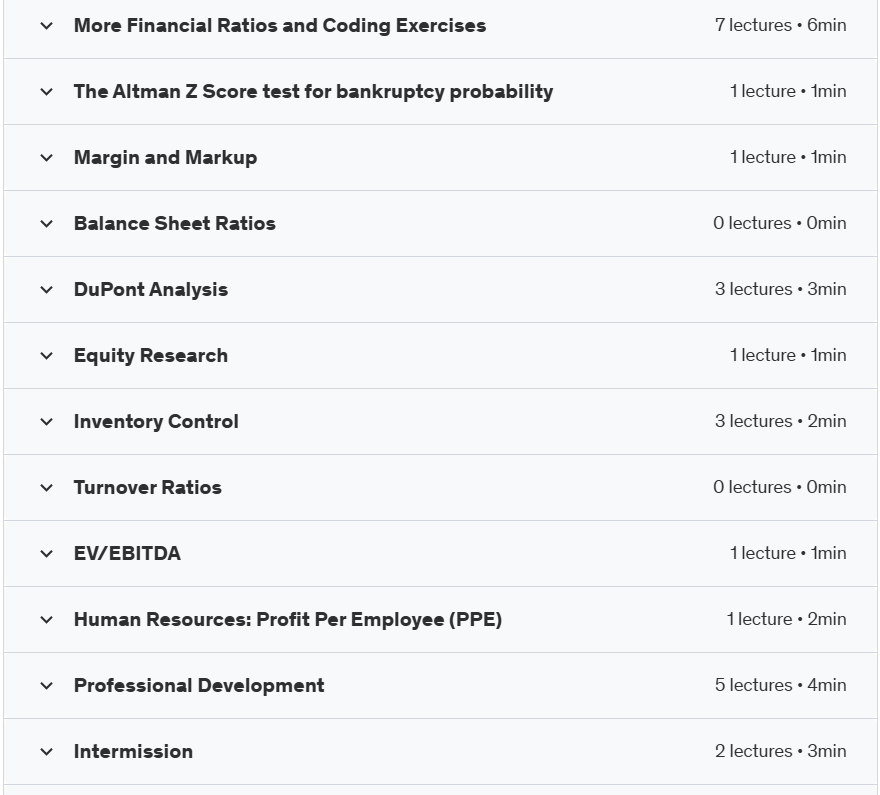Click the DuPont Analysis chevron arrow

click(x=47, y=289)
